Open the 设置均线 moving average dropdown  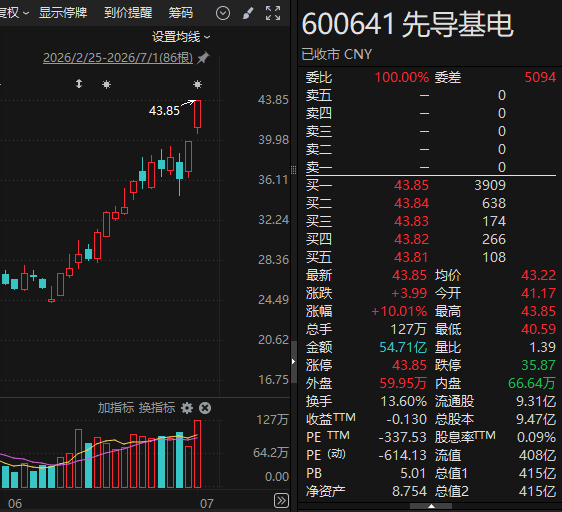pos(181,37)
